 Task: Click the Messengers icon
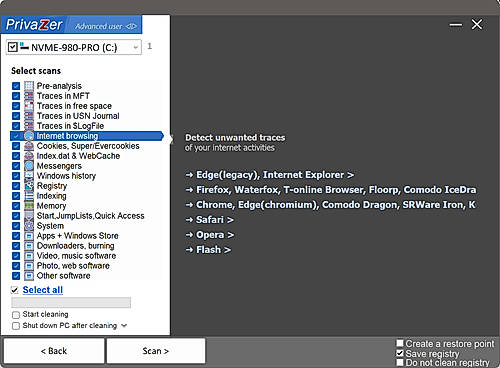pos(29,166)
